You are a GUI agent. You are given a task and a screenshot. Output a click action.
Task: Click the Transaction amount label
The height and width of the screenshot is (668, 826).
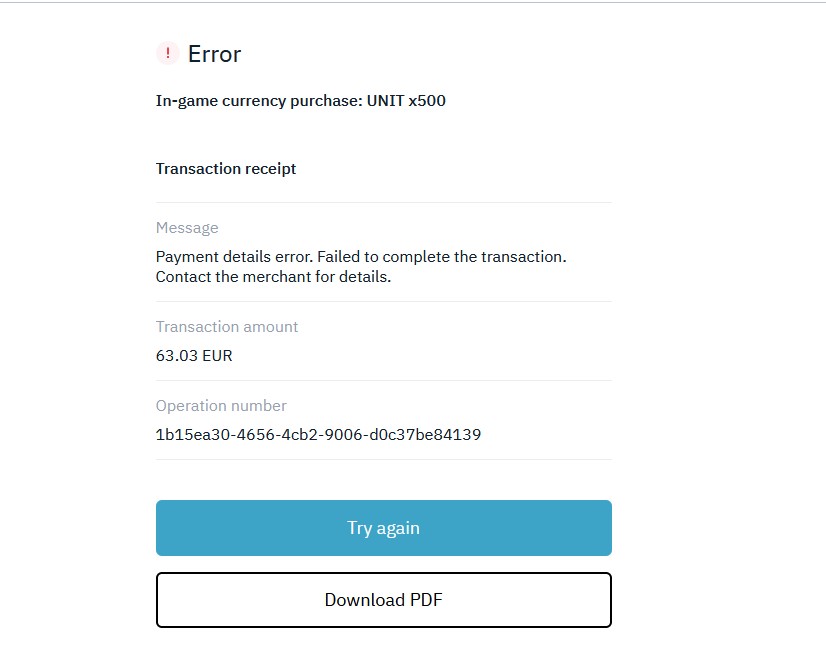tap(227, 327)
